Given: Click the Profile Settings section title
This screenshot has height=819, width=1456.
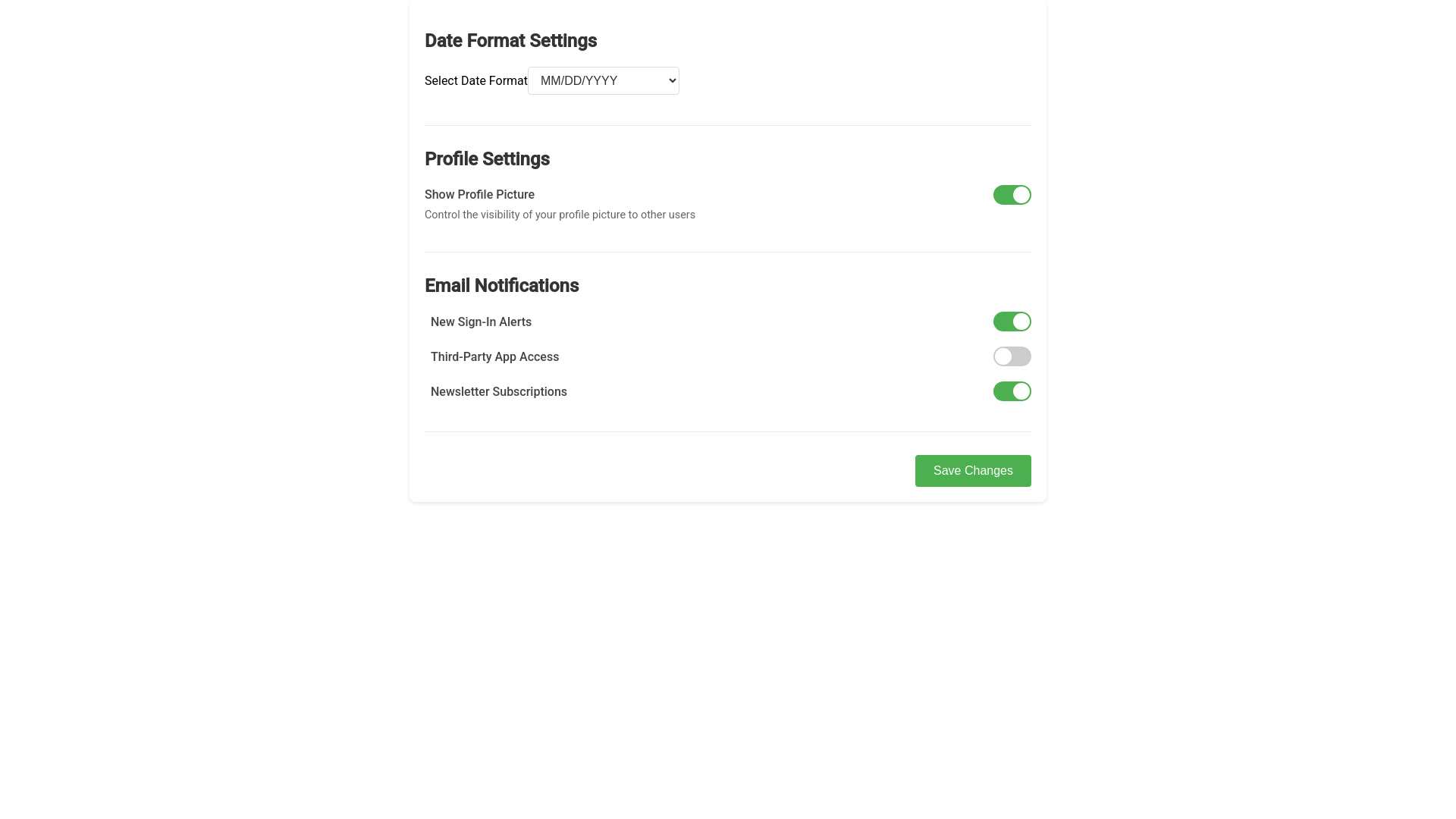Looking at the screenshot, I should pos(487,159).
